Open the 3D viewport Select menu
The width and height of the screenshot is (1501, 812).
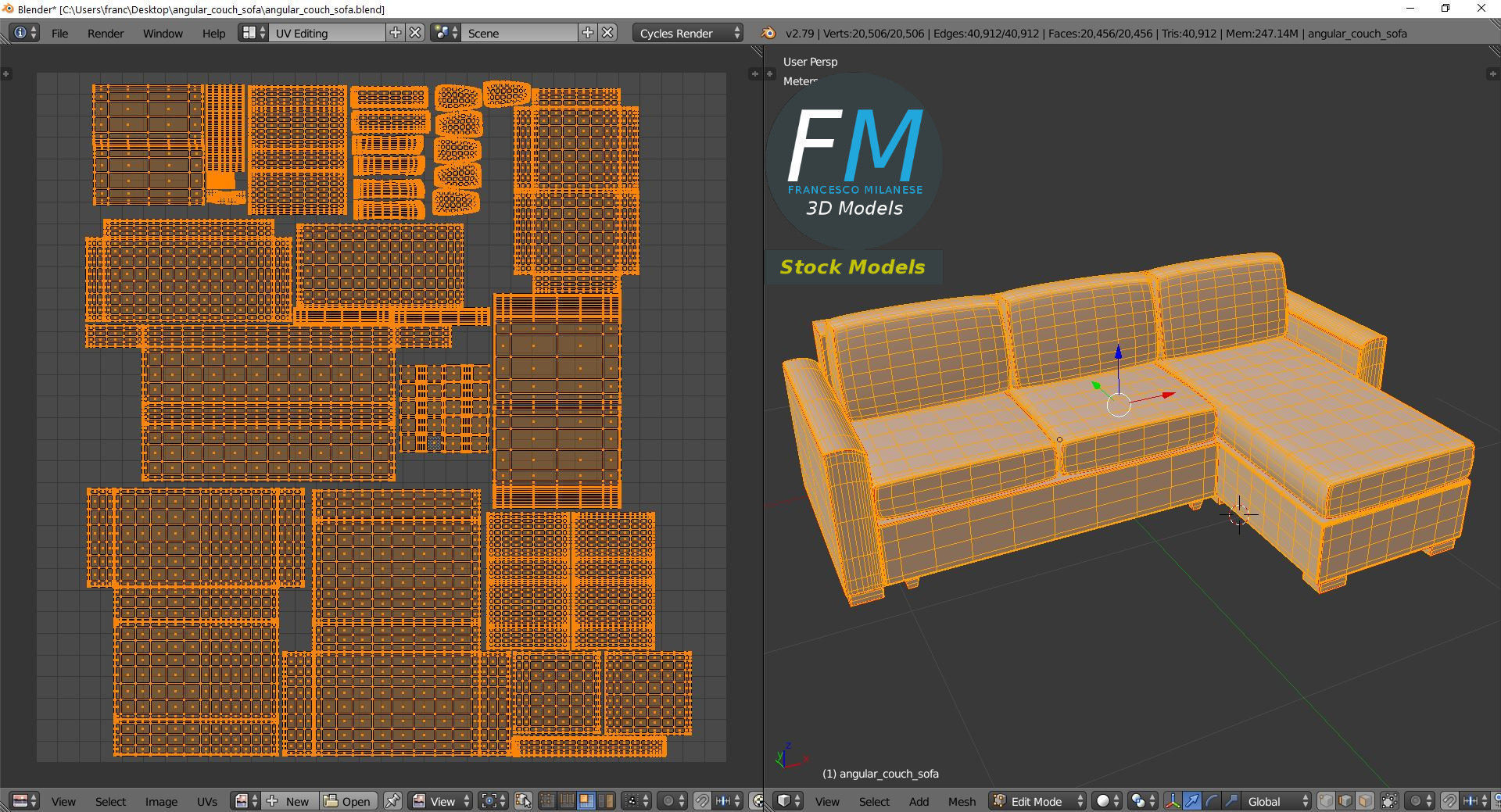(x=874, y=801)
